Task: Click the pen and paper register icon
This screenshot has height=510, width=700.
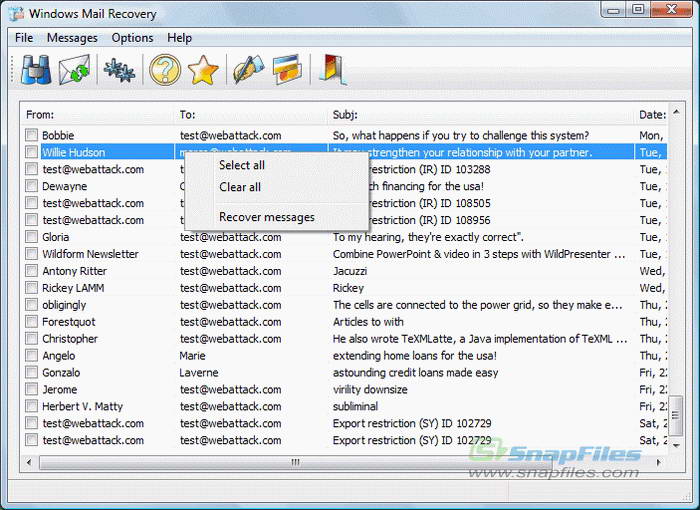Action: coord(248,69)
